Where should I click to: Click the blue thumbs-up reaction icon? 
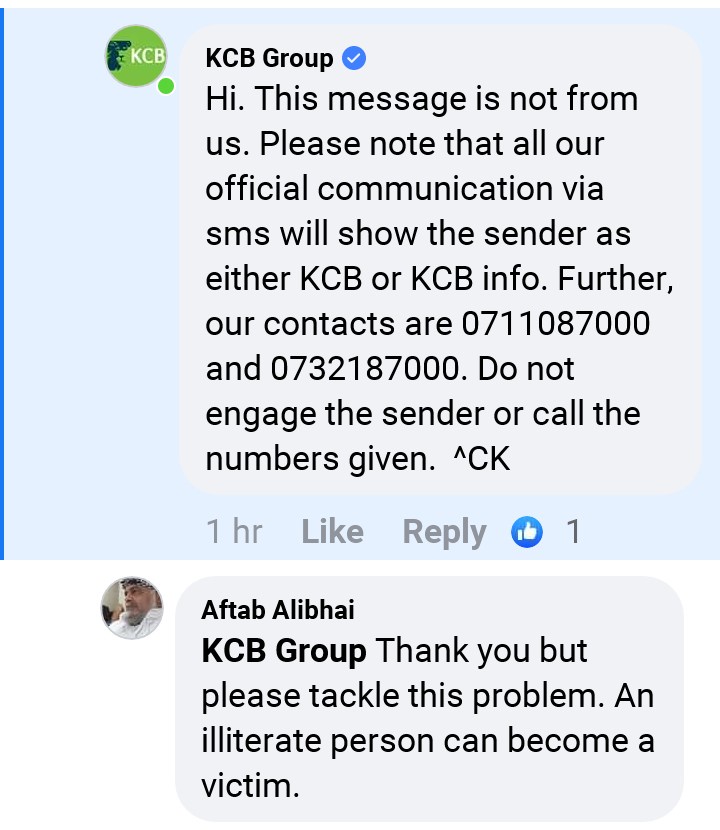pos(527,531)
